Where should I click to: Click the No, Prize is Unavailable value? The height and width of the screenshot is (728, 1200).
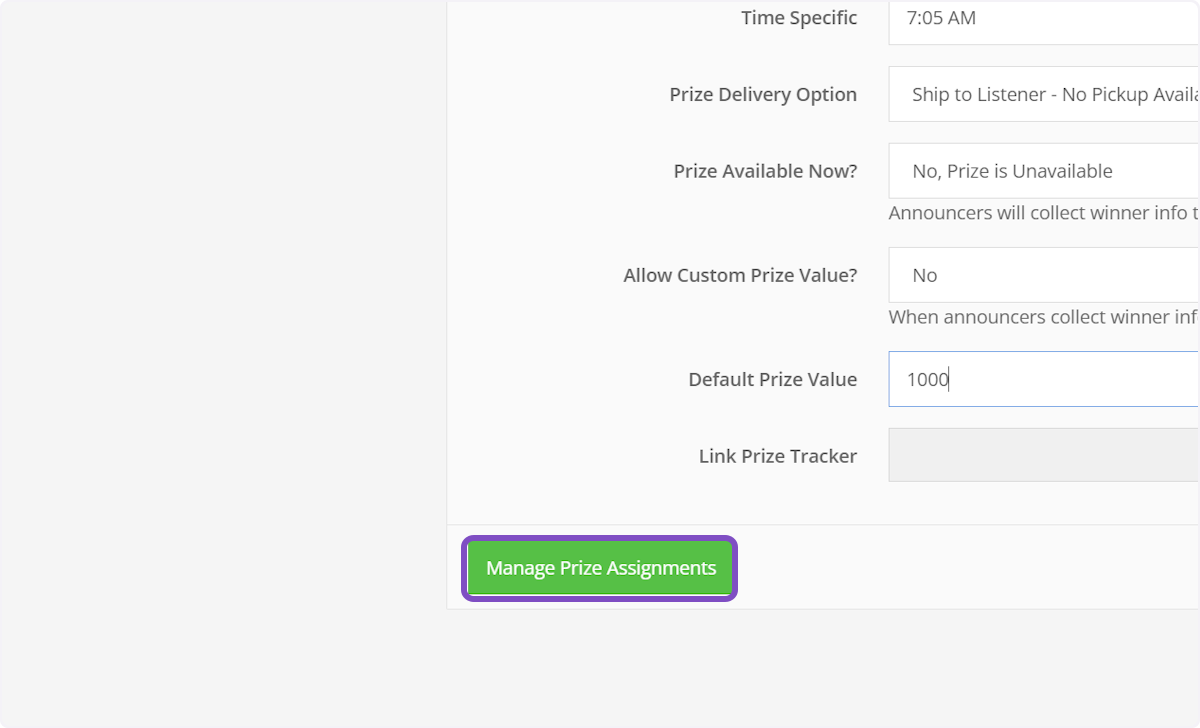coord(1011,170)
